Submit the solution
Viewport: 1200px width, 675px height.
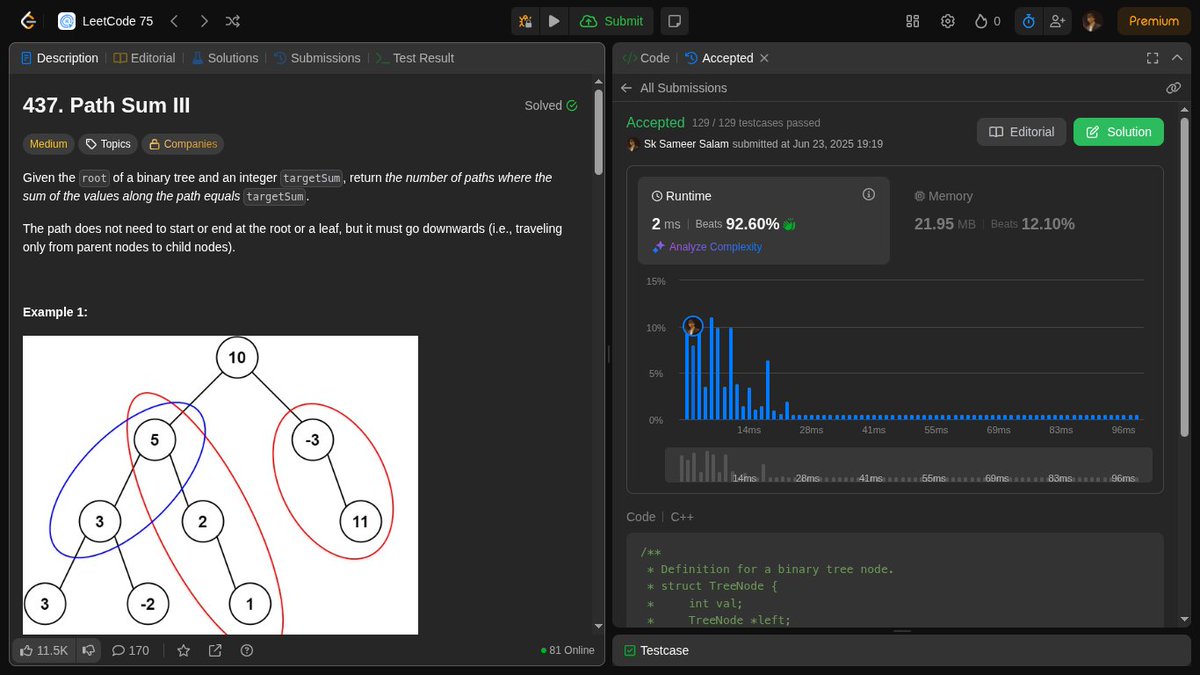pyautogui.click(x=612, y=21)
